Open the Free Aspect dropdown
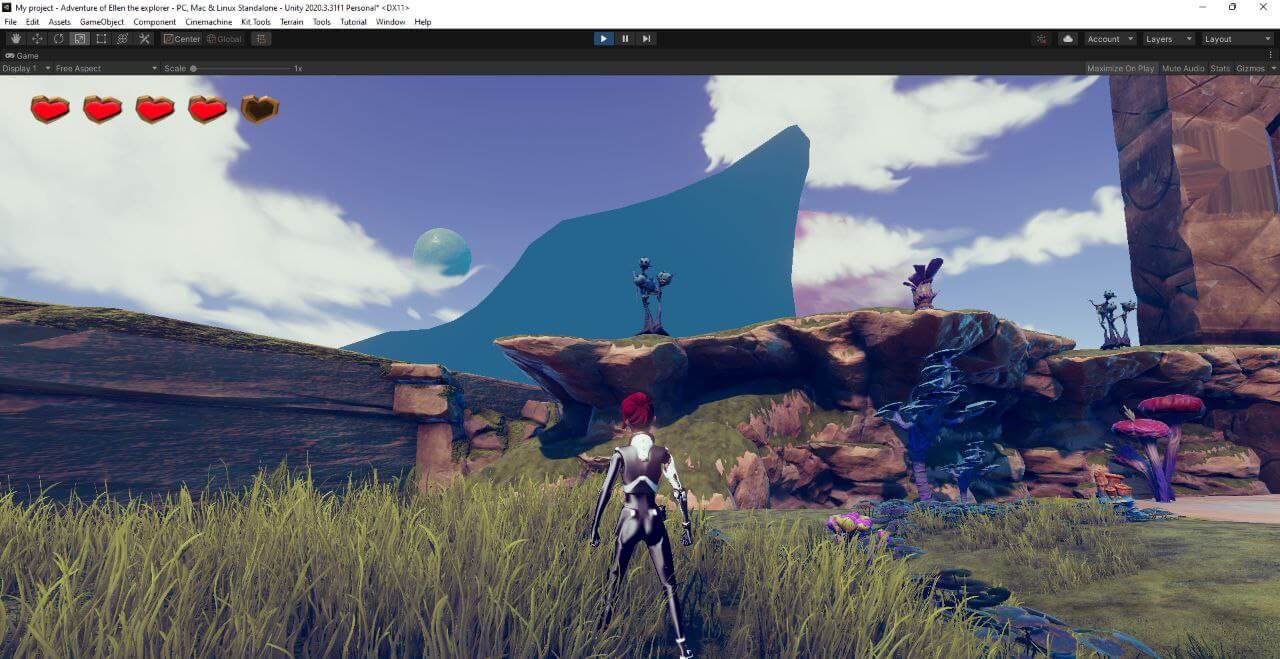Image resolution: width=1280 pixels, height=659 pixels. pyautogui.click(x=105, y=68)
